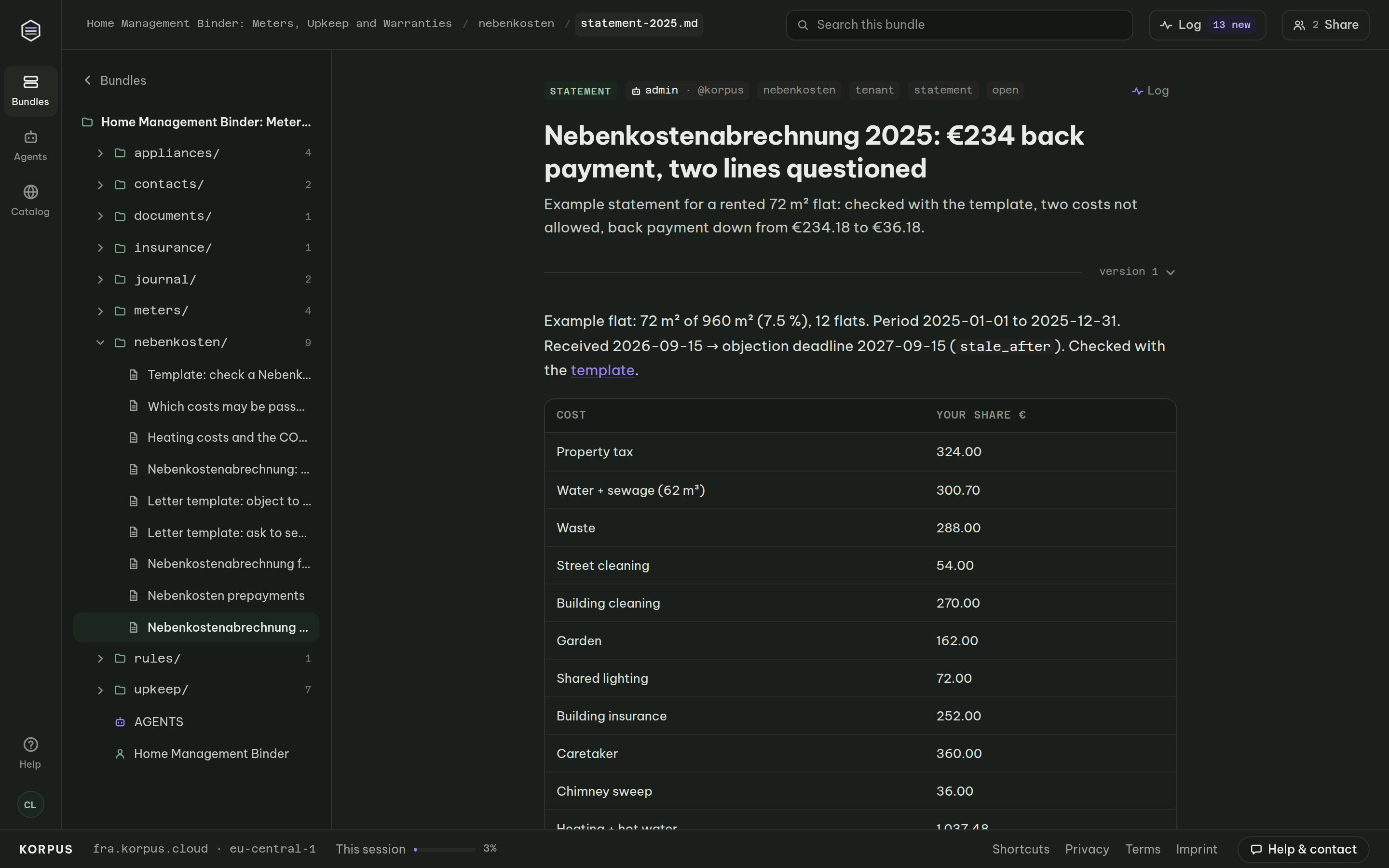Open Shortcuts in the footer
The width and height of the screenshot is (1389, 868).
[1021, 849]
